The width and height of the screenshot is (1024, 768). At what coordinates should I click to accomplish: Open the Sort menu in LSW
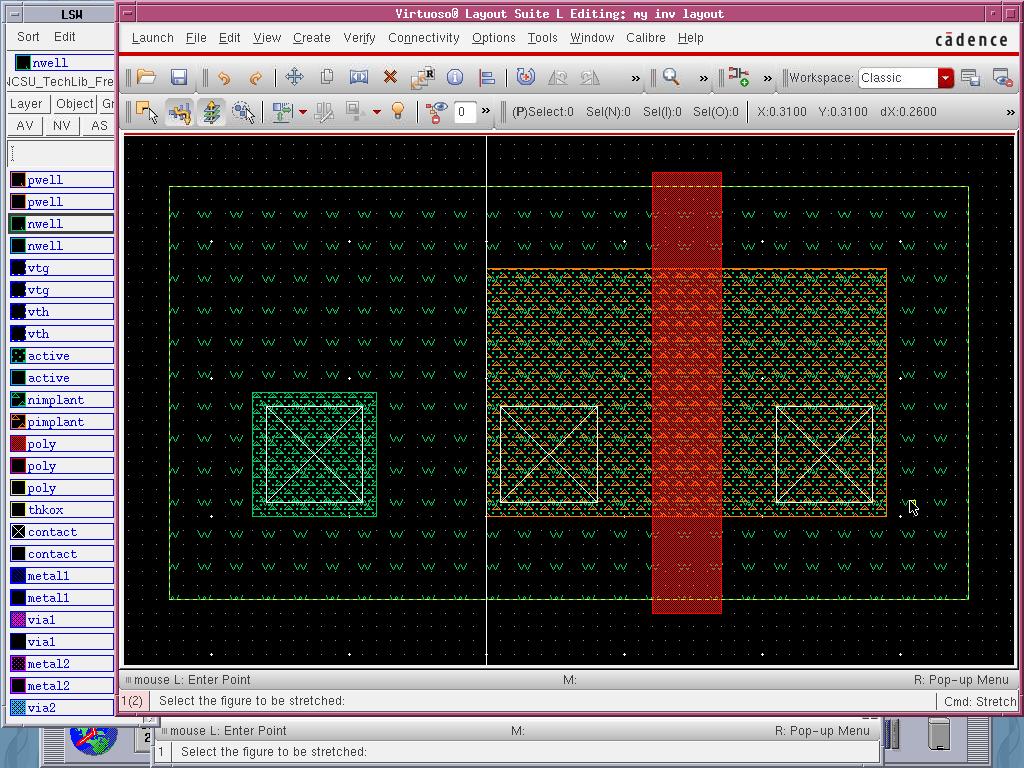[28, 37]
